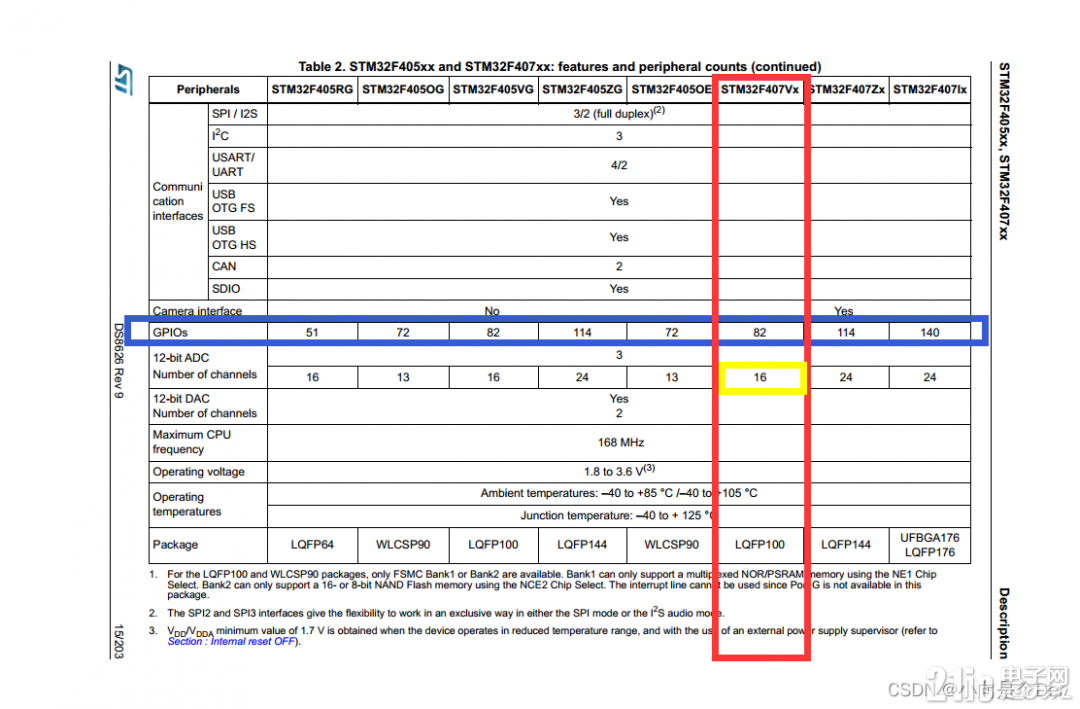The image size is (1080, 709).
Task: Click the STM32F405VG column header
Action: tap(493, 90)
